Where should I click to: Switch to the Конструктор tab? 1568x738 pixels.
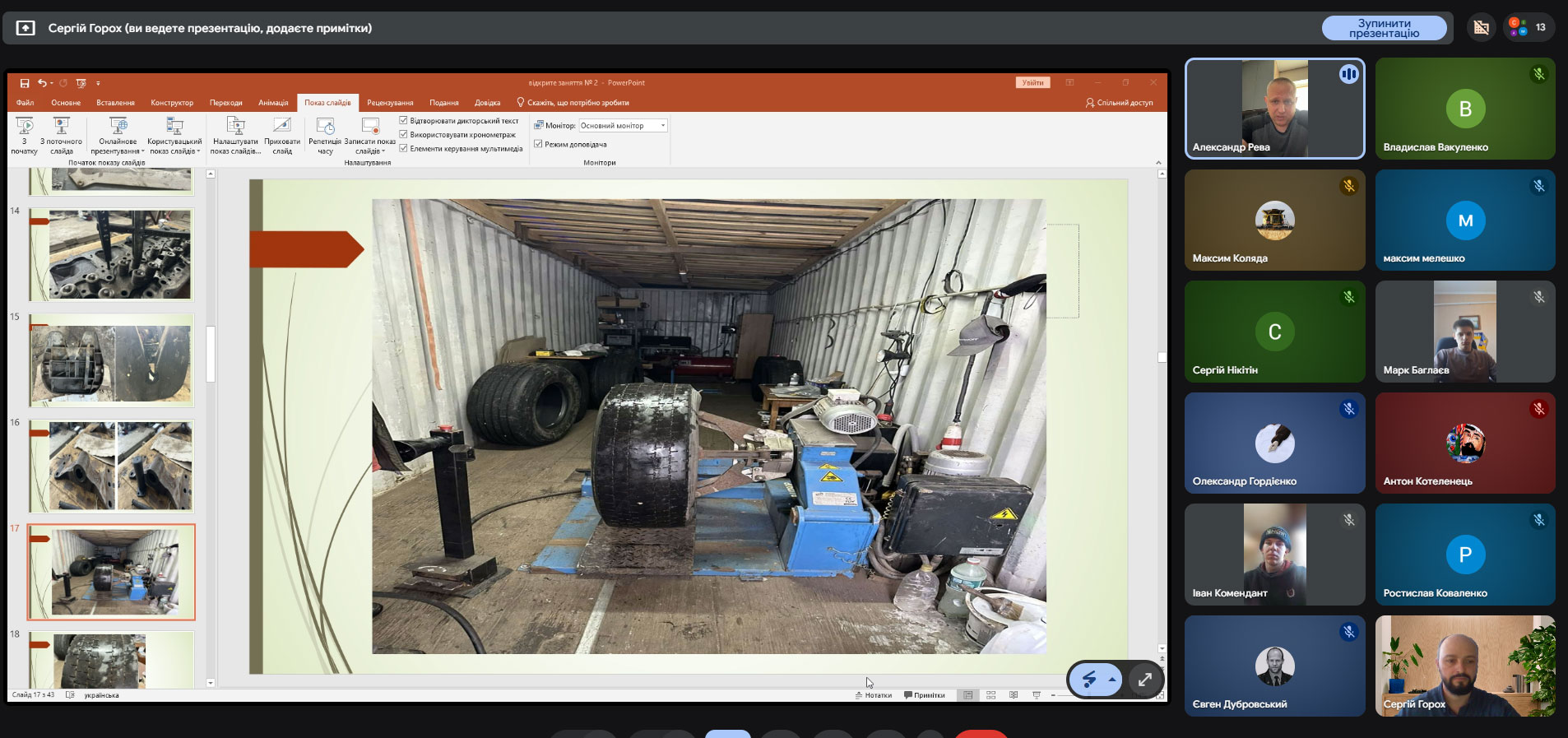[172, 103]
